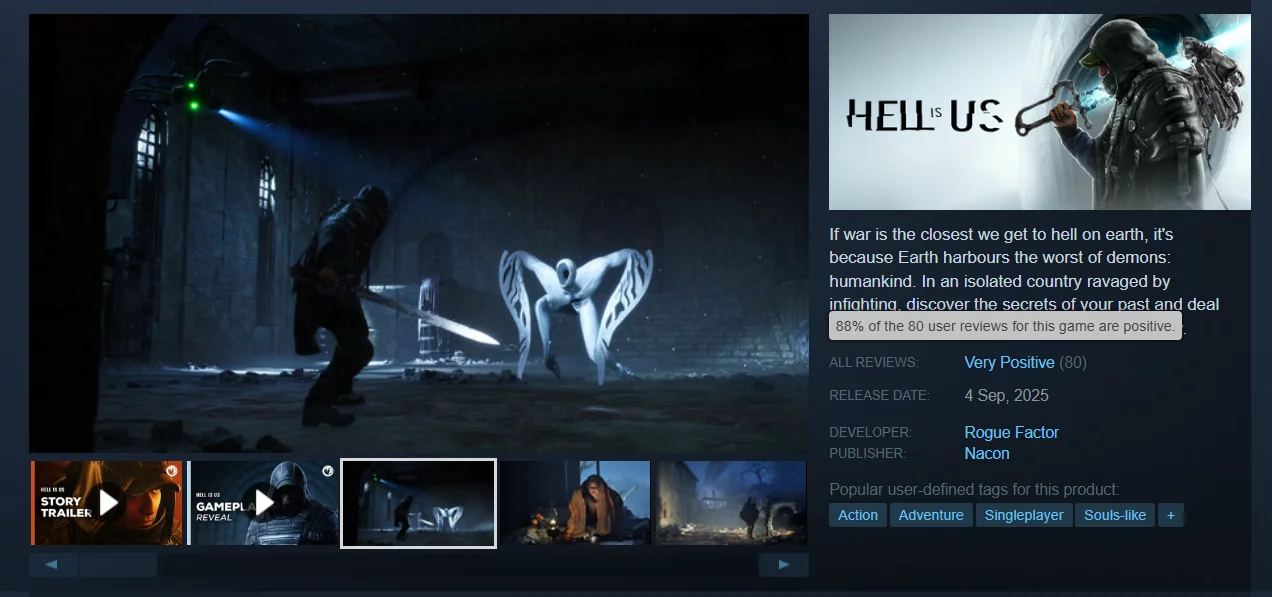The width and height of the screenshot is (1272, 597).
Task: Open the Rogue Factor developer page
Action: point(1011,432)
